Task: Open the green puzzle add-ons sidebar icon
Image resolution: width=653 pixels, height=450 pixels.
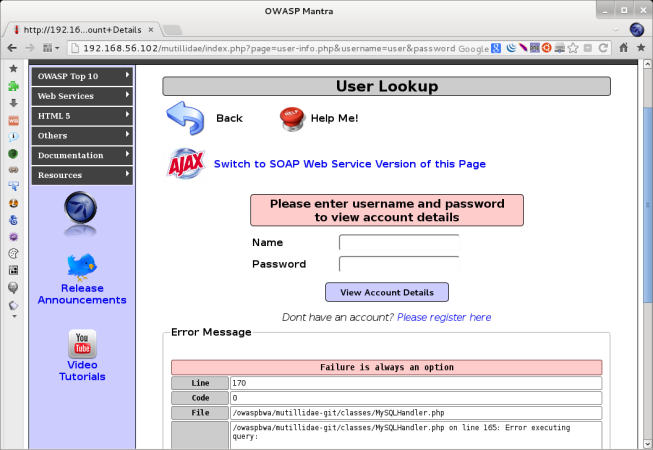Action: pyautogui.click(x=13, y=85)
